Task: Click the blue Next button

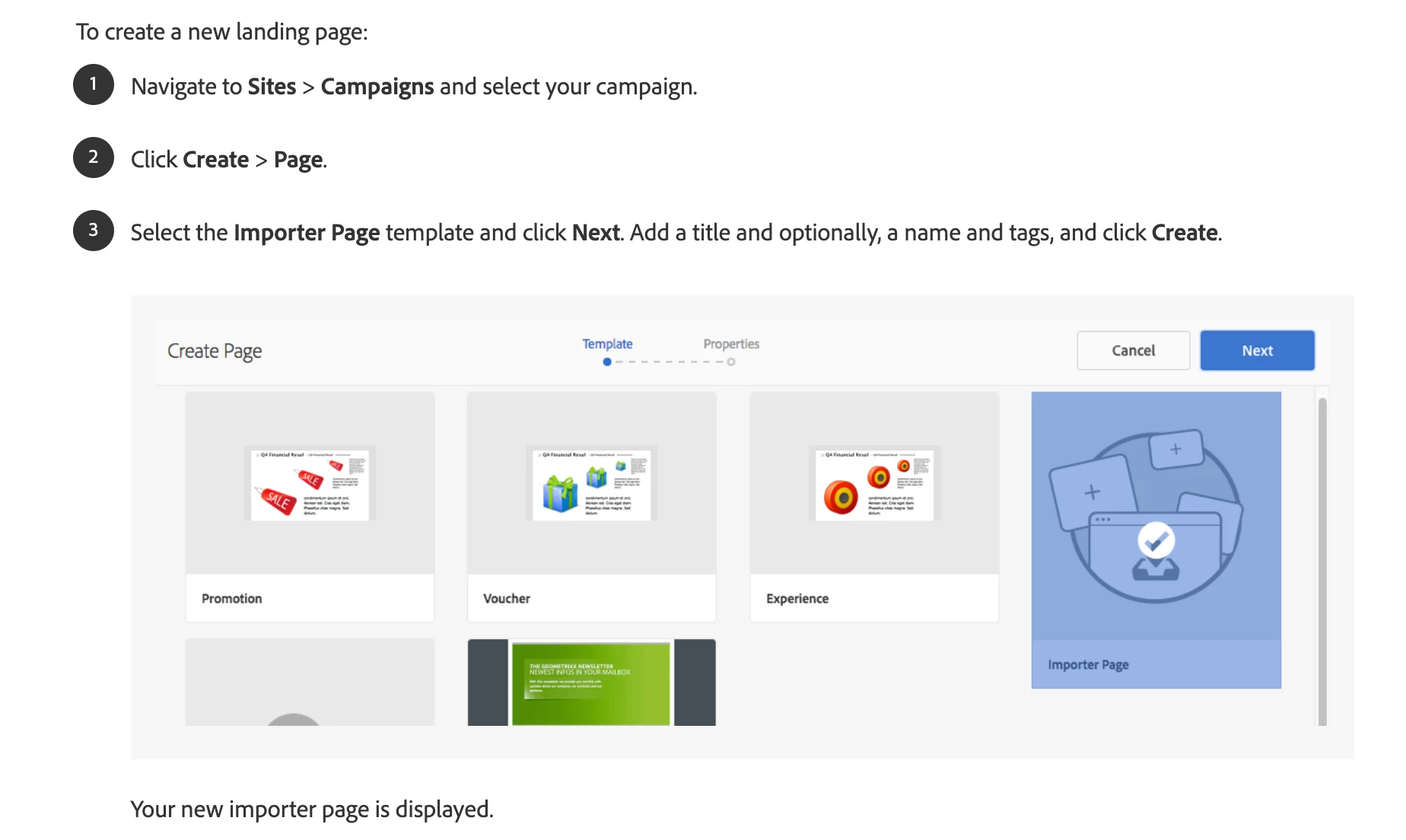Action: (x=1257, y=351)
